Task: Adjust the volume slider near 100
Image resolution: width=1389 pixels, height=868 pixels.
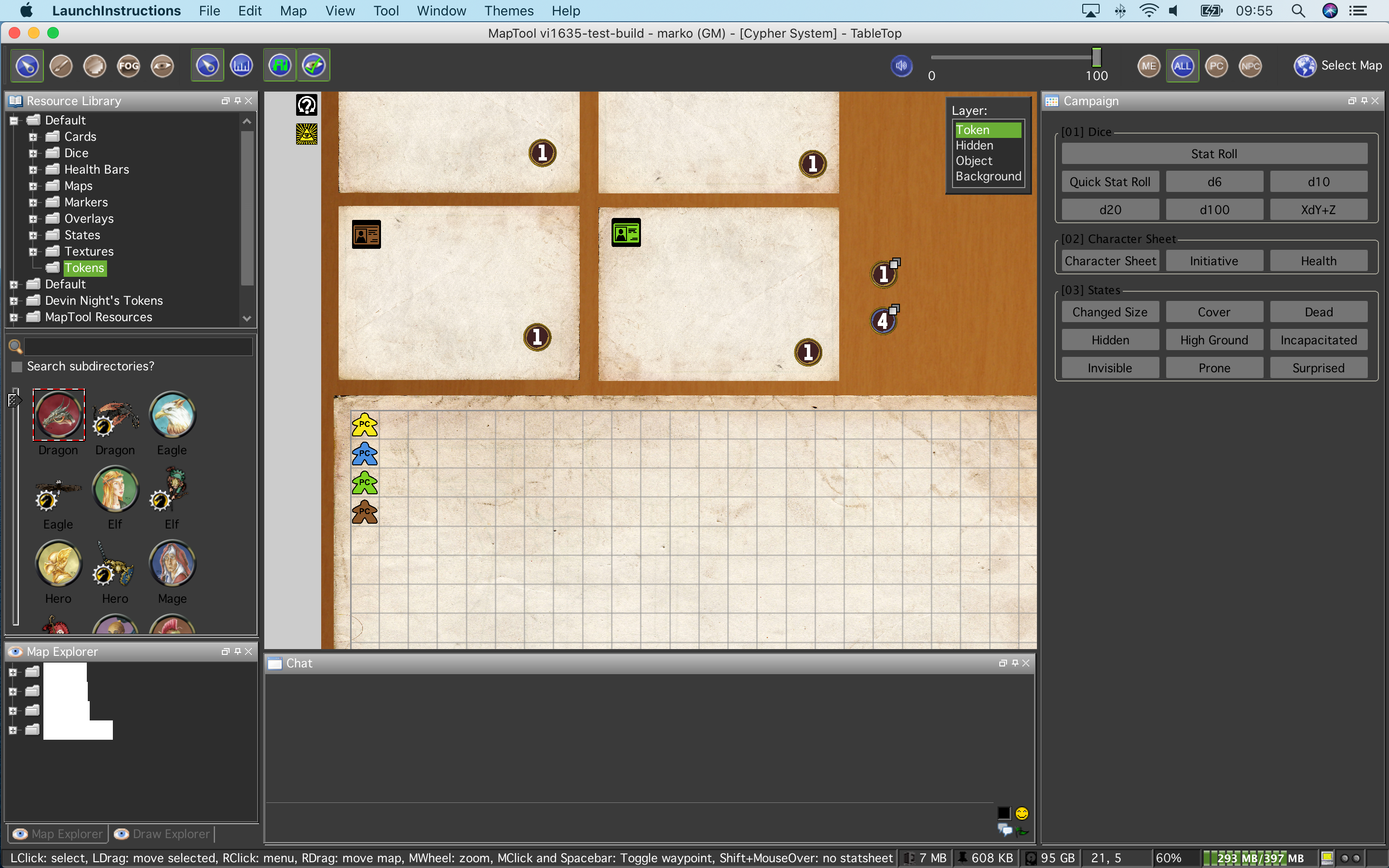Action: pos(1096,57)
